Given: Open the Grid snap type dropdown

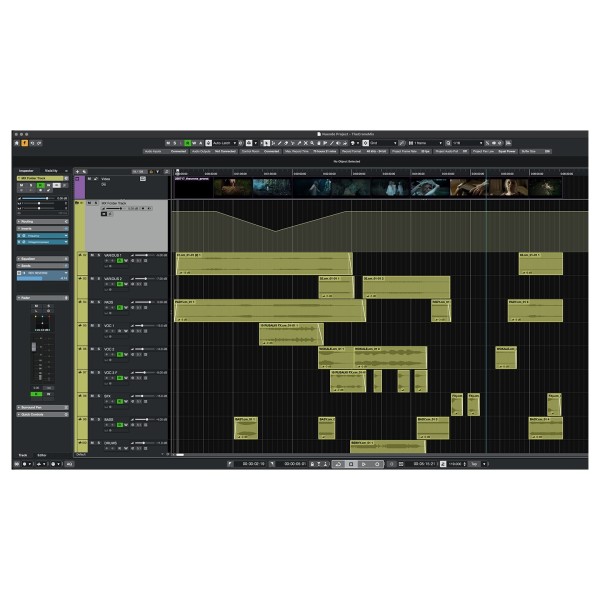Looking at the screenshot, I should [383, 143].
